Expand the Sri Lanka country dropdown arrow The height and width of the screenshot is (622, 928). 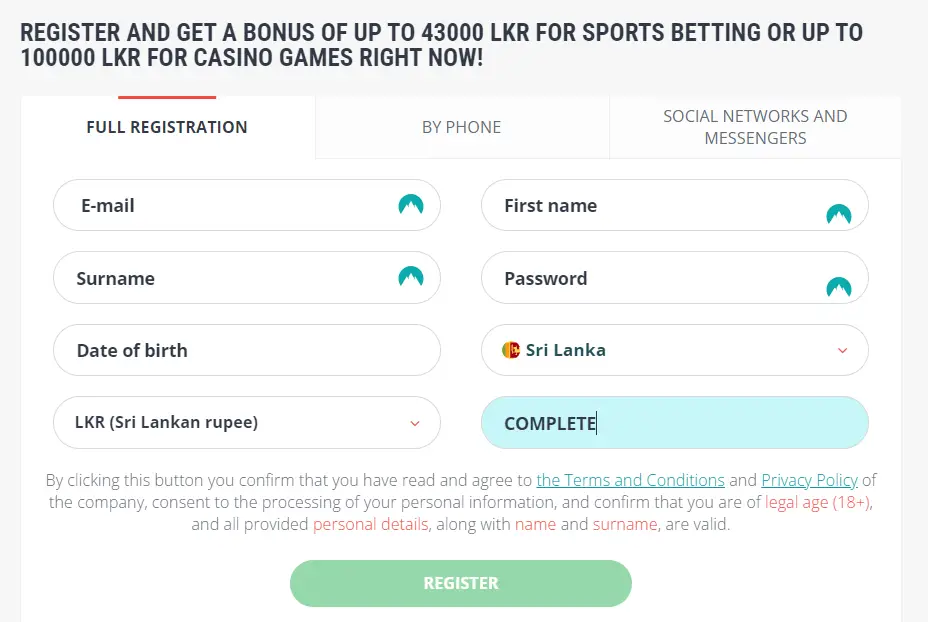pyautogui.click(x=842, y=350)
